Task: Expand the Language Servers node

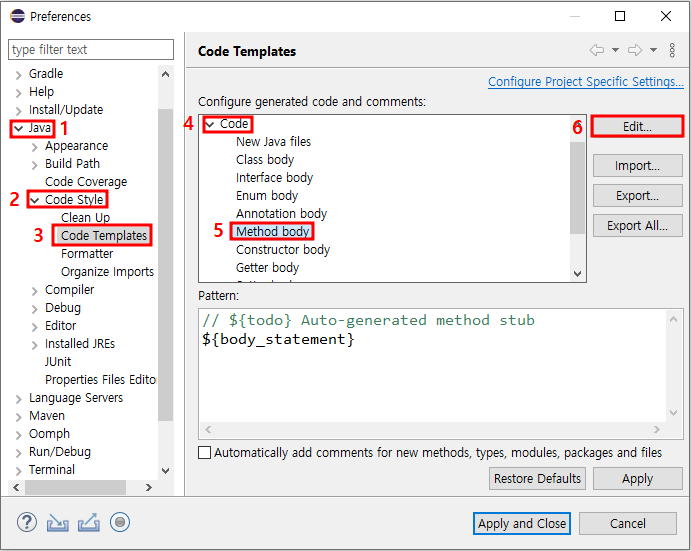Action: (x=19, y=399)
